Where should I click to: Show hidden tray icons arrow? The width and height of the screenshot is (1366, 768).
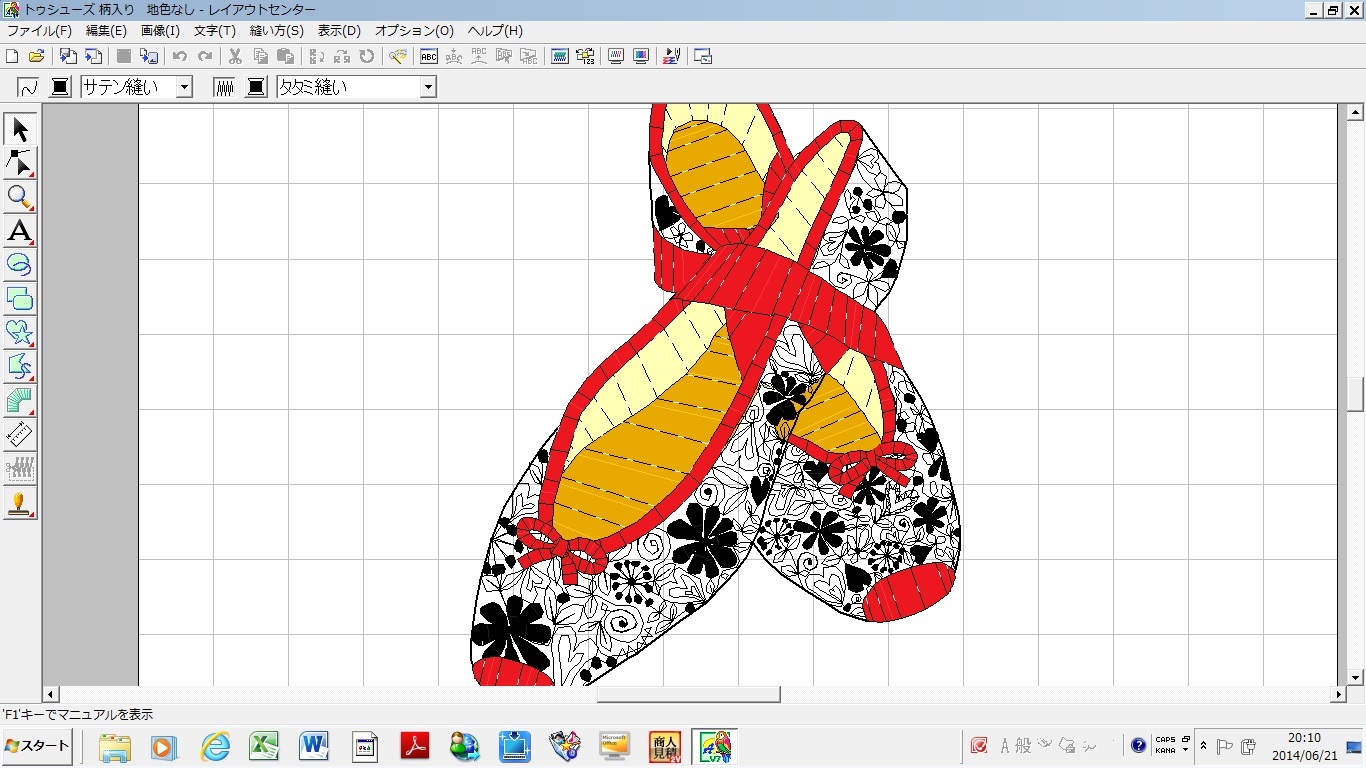coord(1203,746)
